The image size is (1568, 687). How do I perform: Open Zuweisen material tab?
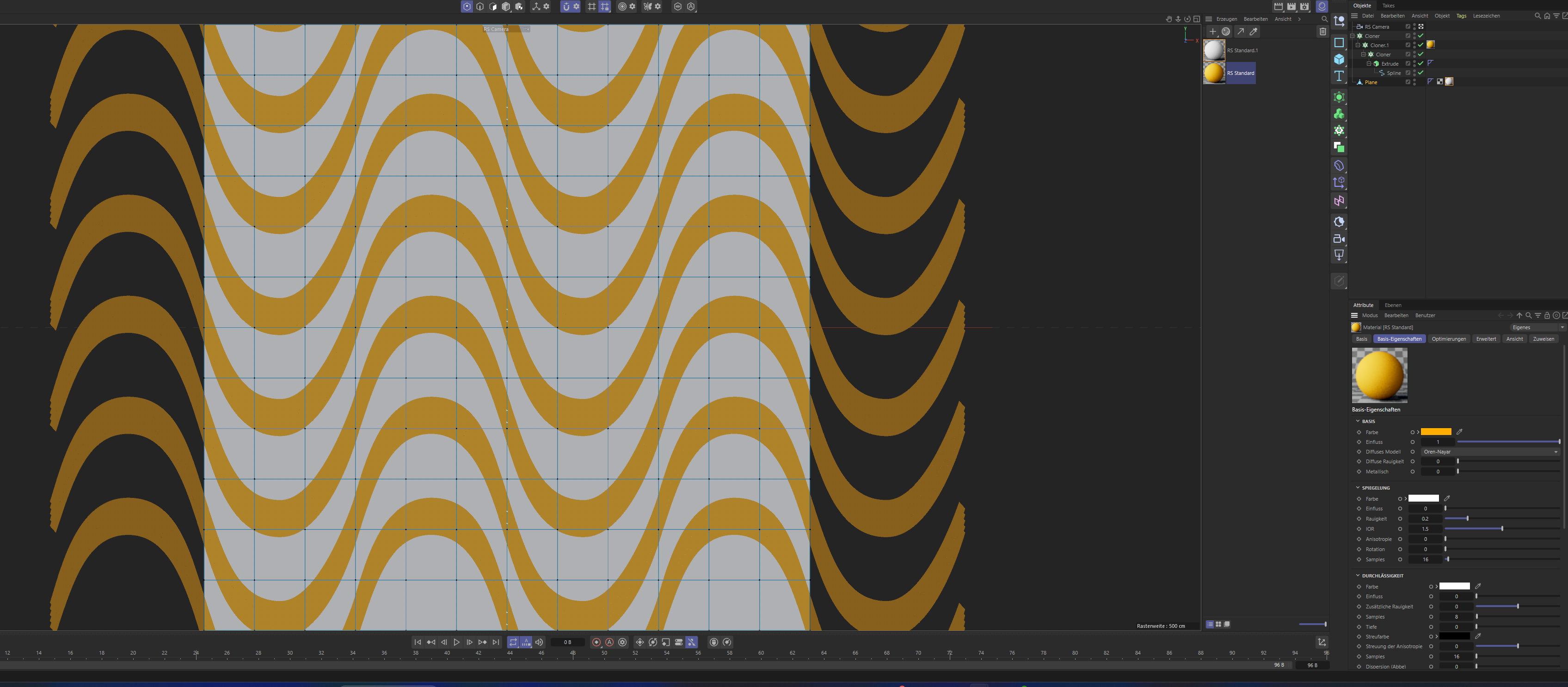[x=1543, y=339]
